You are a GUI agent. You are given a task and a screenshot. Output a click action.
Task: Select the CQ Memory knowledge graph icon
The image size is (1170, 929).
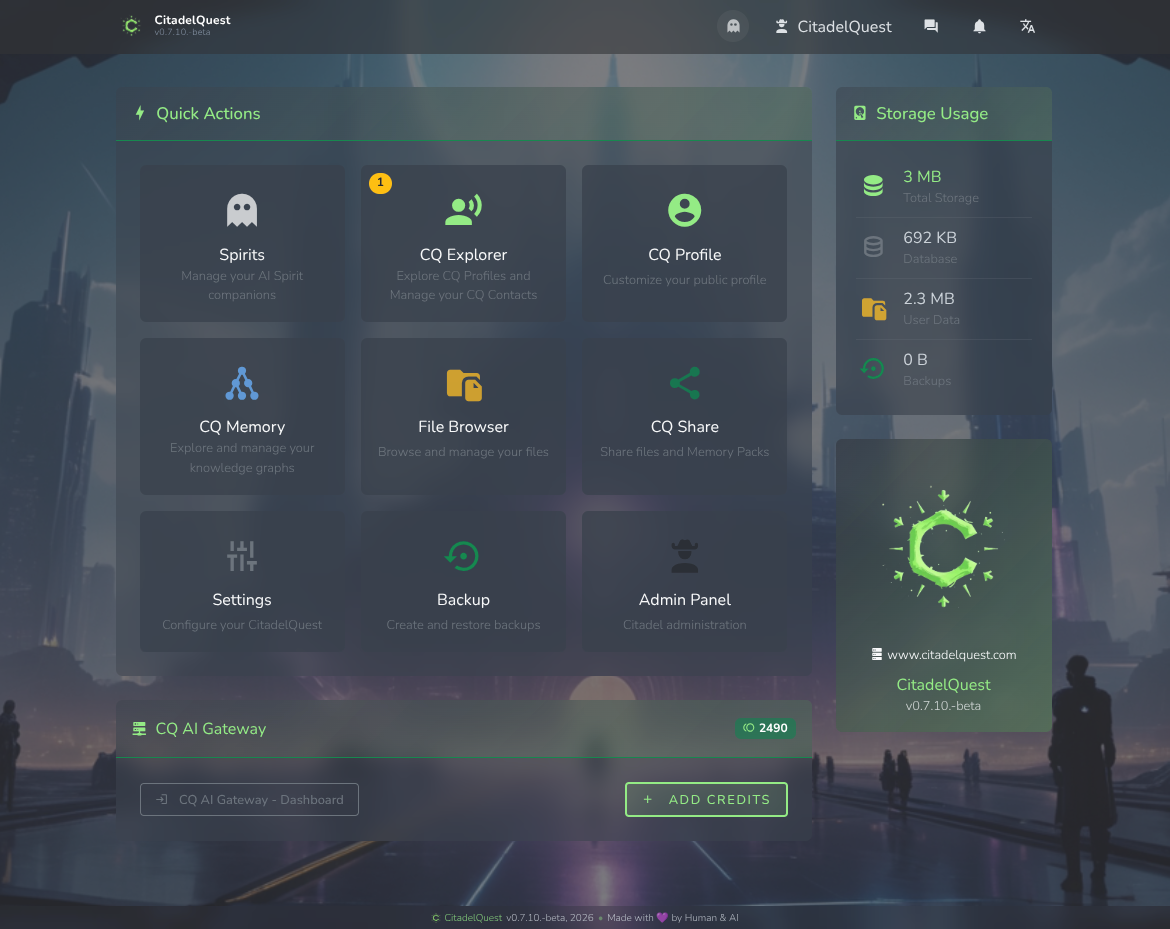tap(242, 383)
